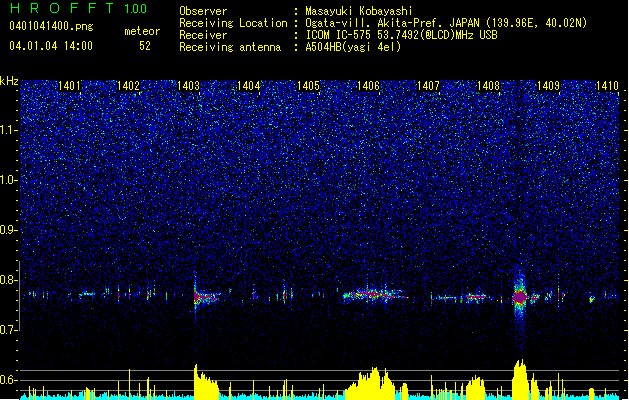
Task: Click the long echo trace near 1406
Action: click(x=375, y=295)
